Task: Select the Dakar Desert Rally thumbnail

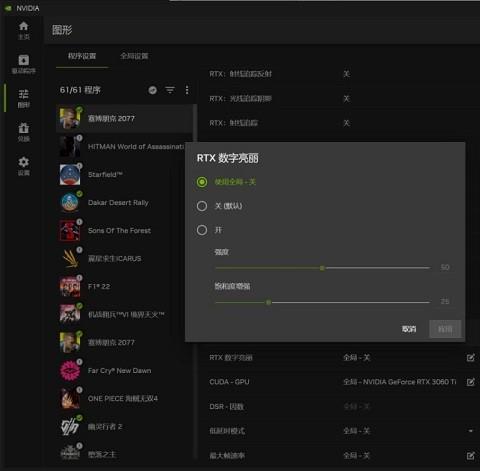Action: pos(70,202)
